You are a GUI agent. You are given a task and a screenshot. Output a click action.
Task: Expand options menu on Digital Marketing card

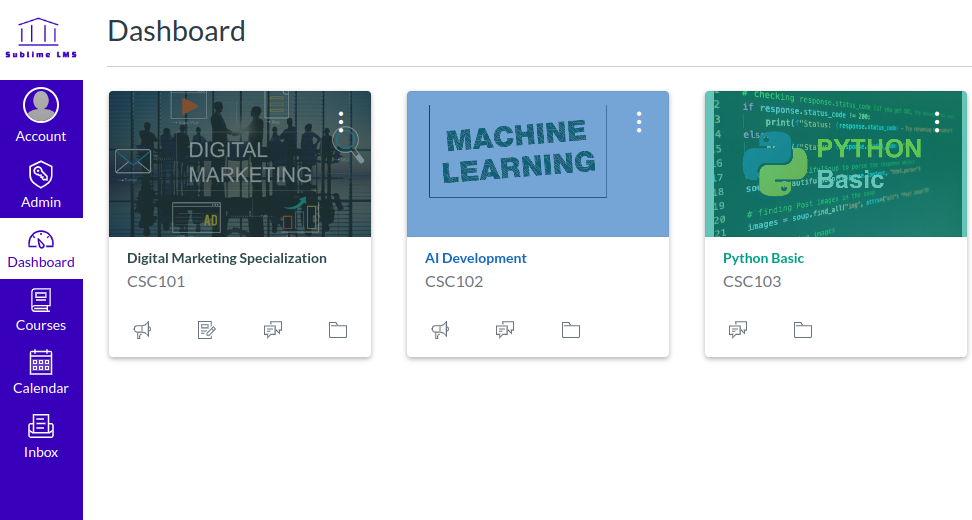tap(341, 122)
